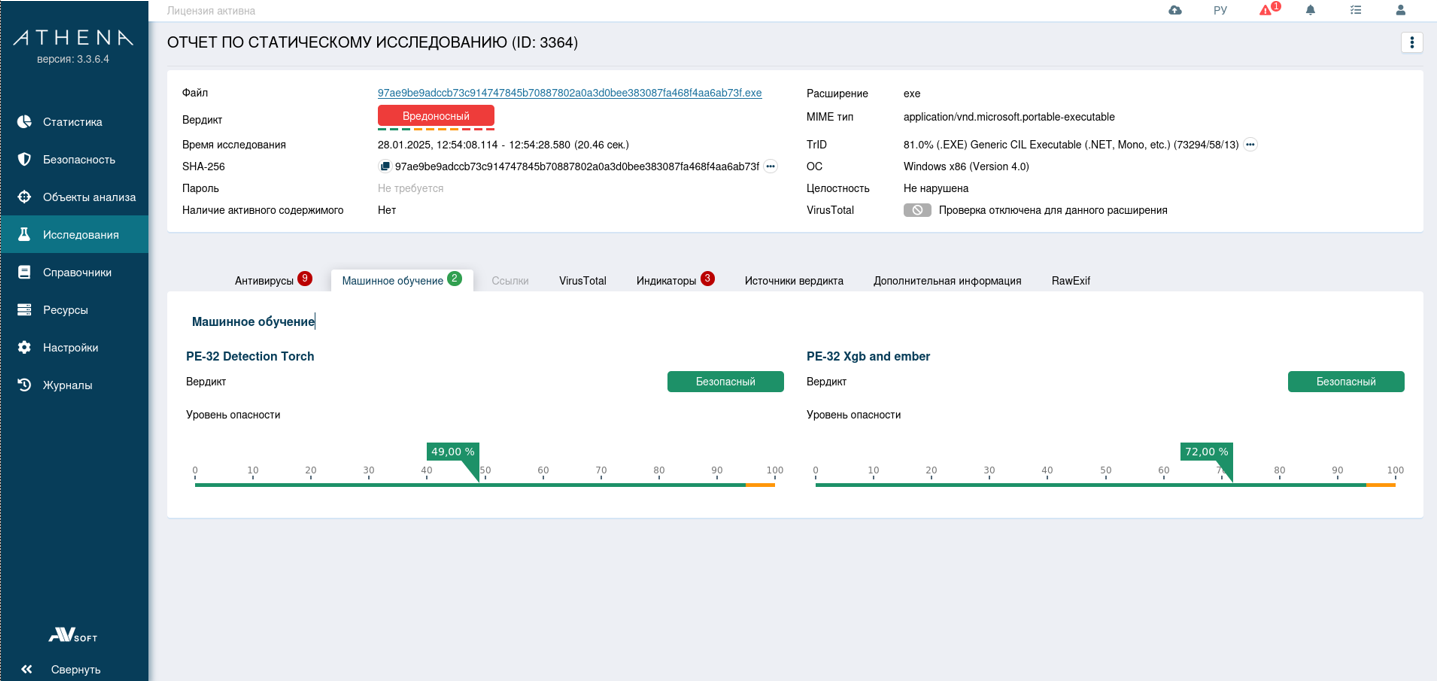Viewport: 1437px width, 681px height.
Task: Open the Индикаторы tab
Action: pos(666,281)
